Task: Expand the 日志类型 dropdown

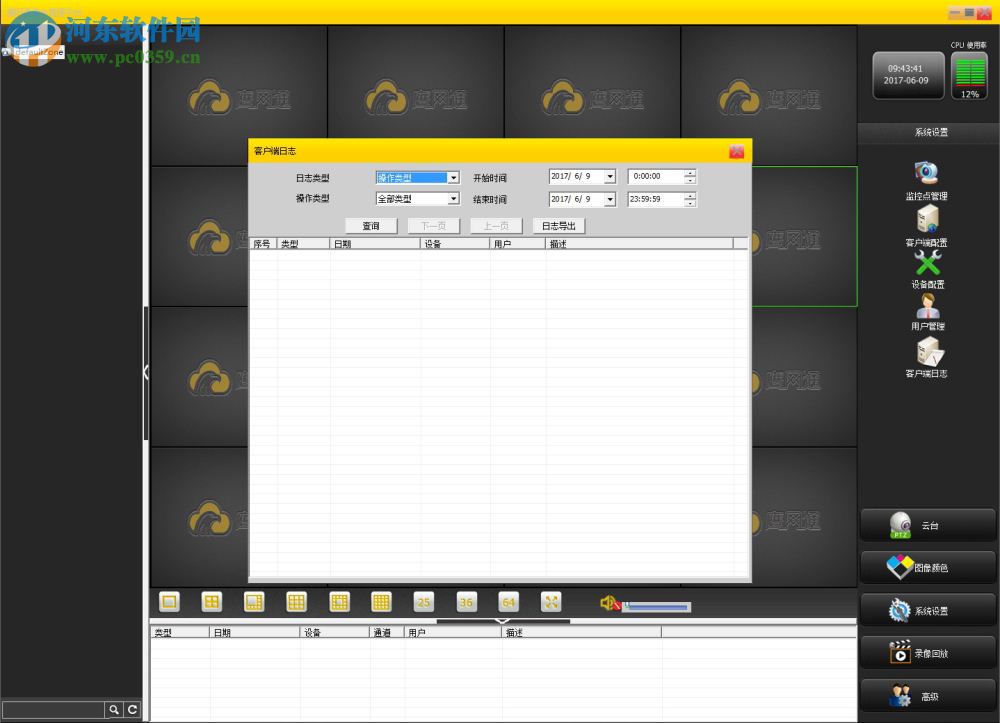Action: point(453,178)
